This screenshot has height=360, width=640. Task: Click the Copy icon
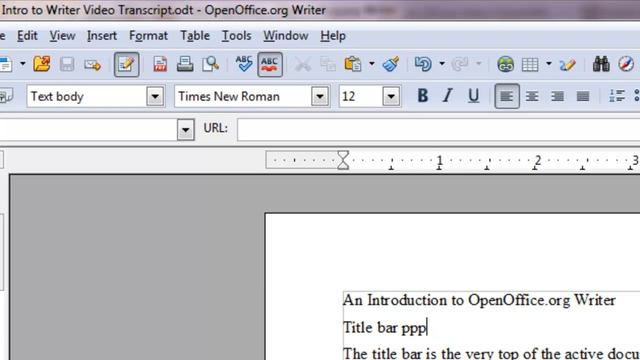pos(328,64)
